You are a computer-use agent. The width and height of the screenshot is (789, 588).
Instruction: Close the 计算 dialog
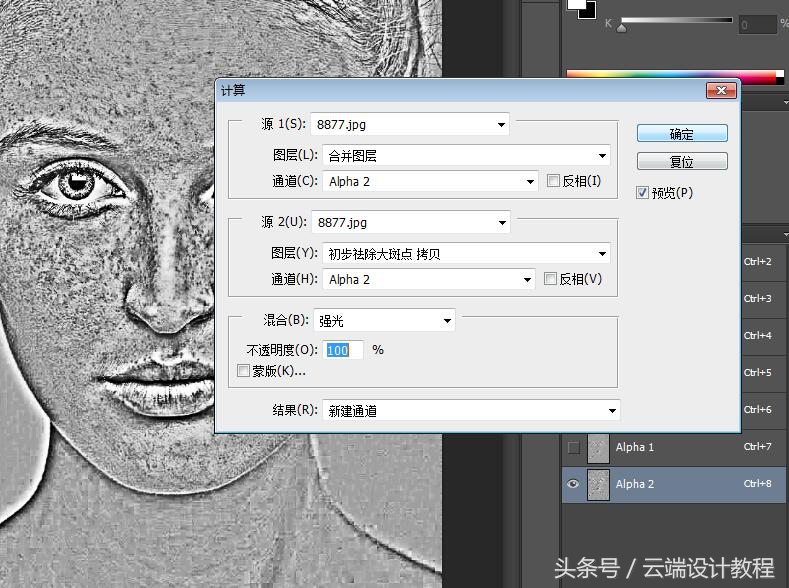(x=721, y=91)
